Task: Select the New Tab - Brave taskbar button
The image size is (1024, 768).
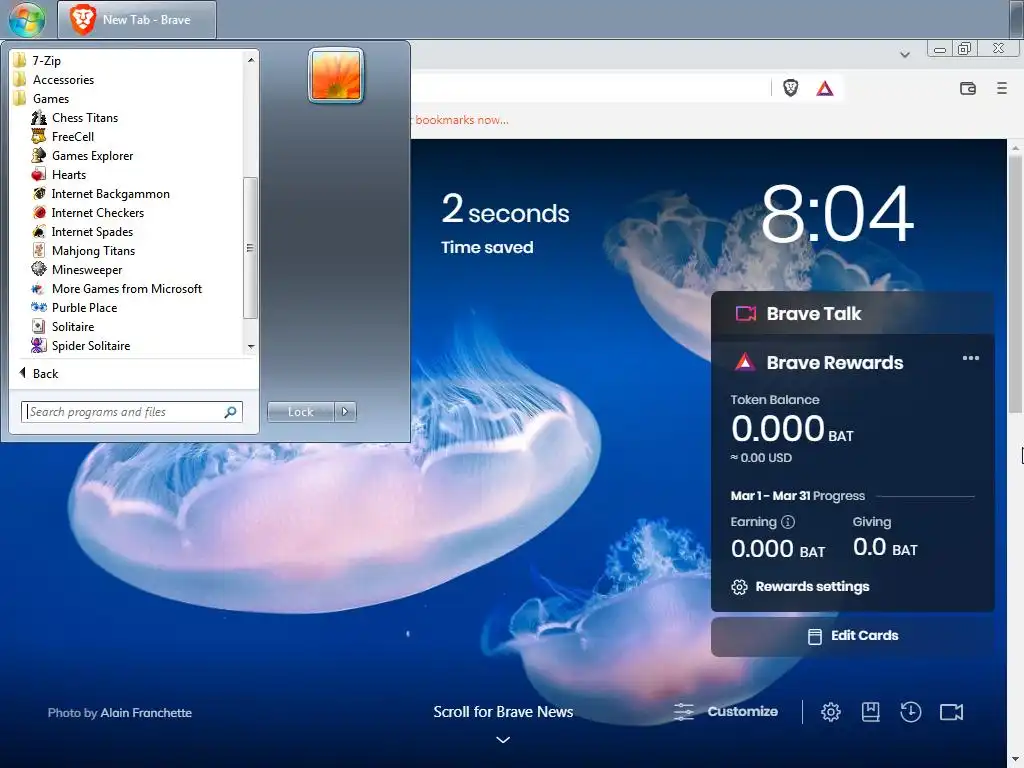Action: 137,20
